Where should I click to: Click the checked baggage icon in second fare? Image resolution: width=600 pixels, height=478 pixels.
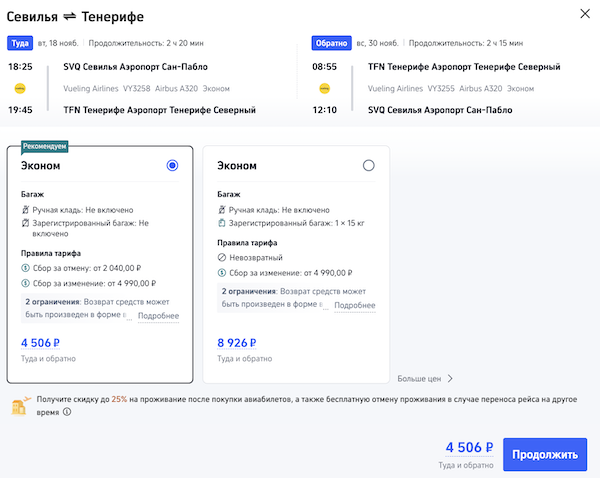click(221, 224)
